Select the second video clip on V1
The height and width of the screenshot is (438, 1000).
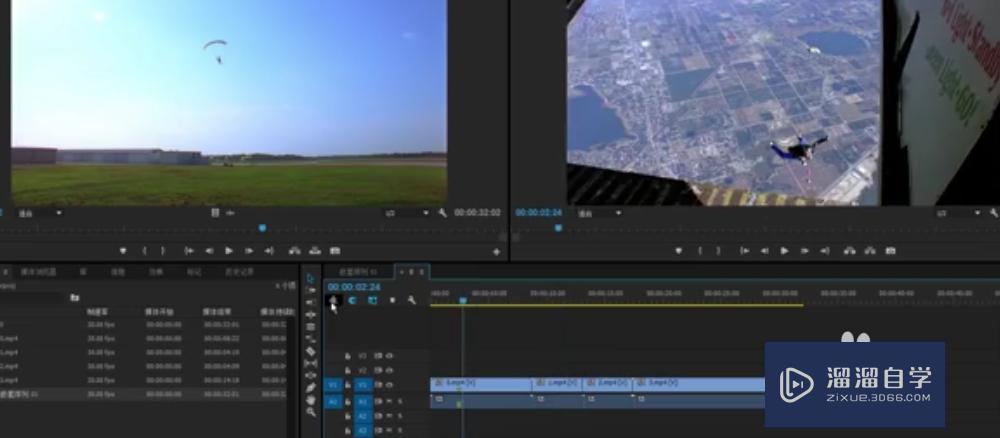[557, 384]
